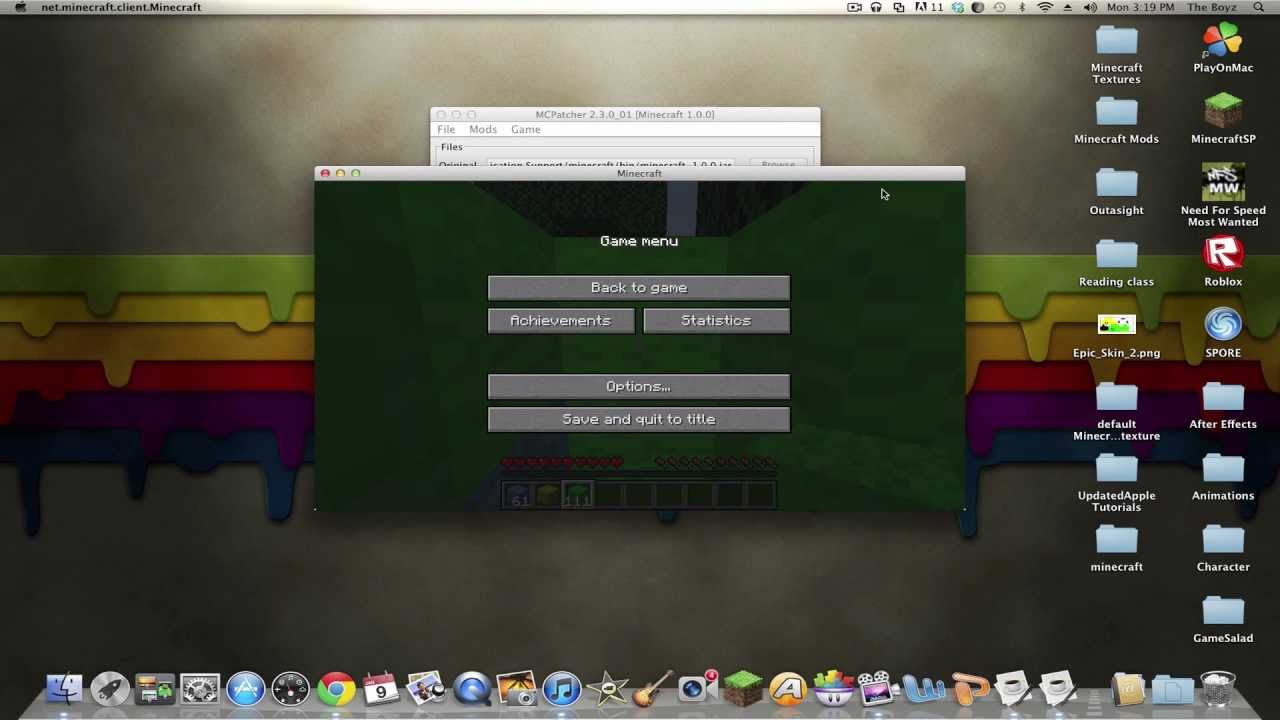Launch MinecraftSP from the desktop
The height and width of the screenshot is (720, 1280).
(x=1223, y=119)
